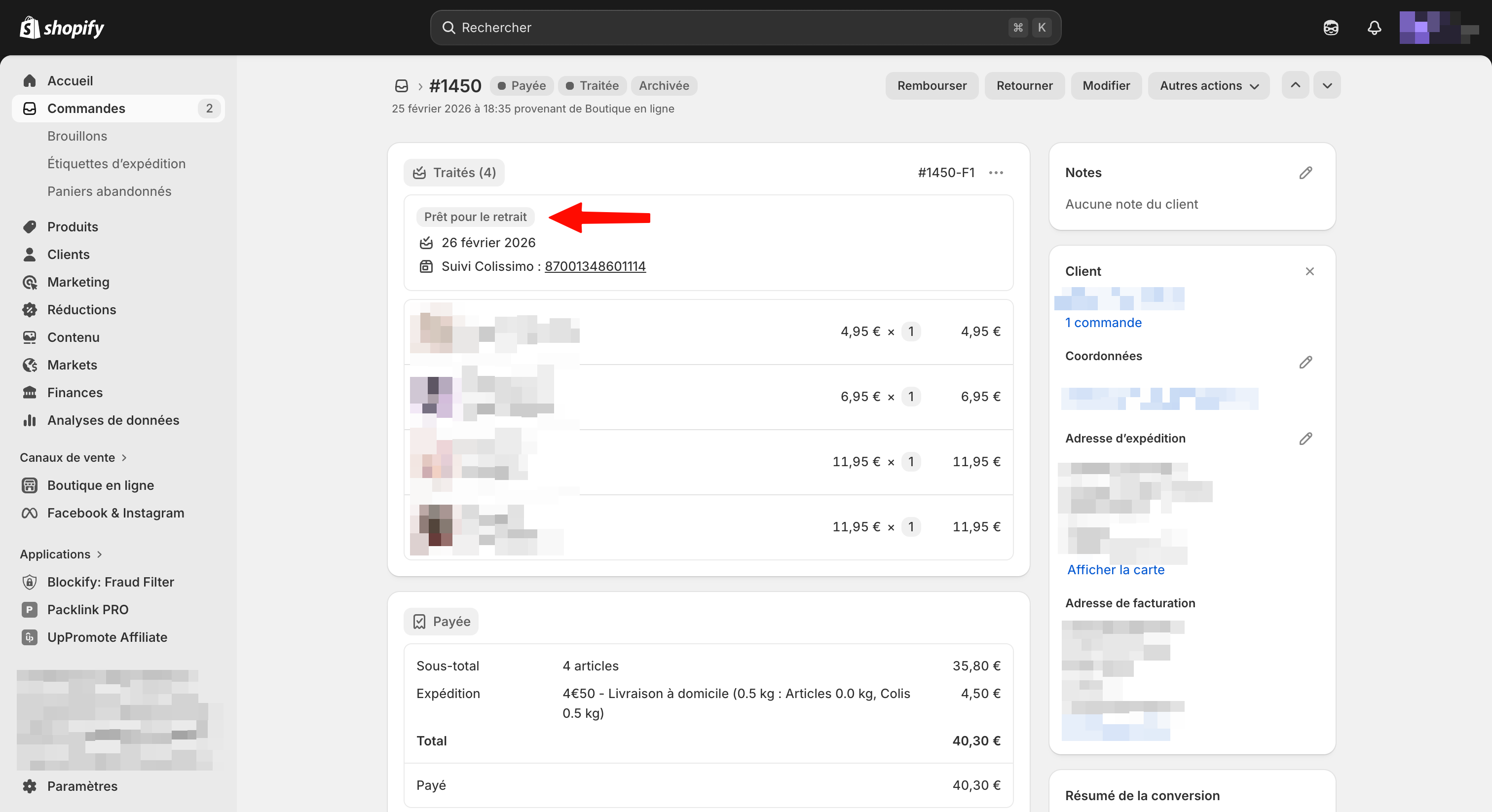Image resolution: width=1492 pixels, height=812 pixels.
Task: Click the Rembourser button
Action: 932,86
